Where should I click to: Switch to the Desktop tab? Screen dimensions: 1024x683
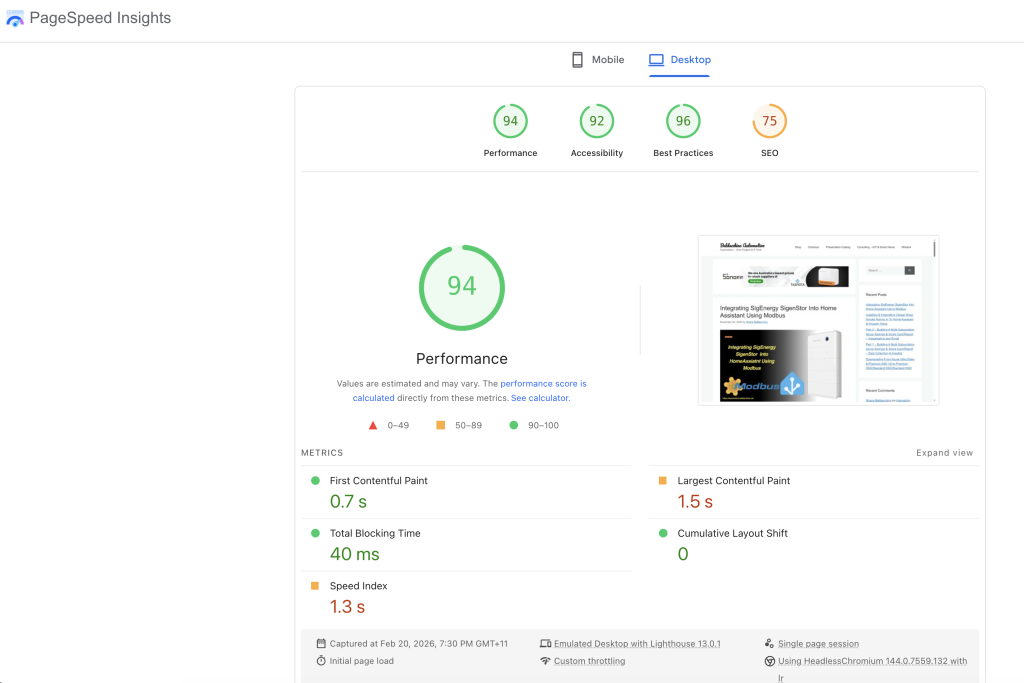(680, 60)
